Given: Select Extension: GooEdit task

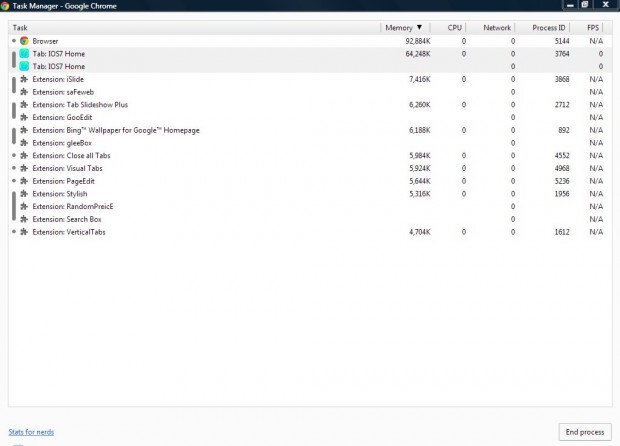Looking at the screenshot, I should (310, 117).
